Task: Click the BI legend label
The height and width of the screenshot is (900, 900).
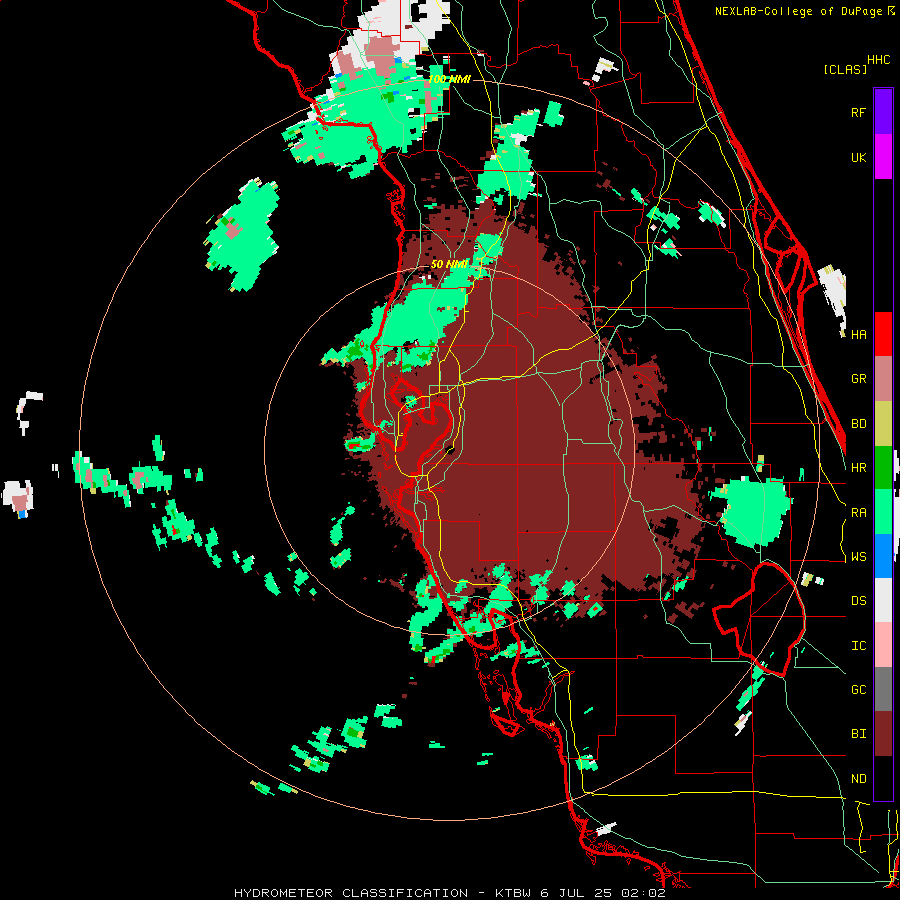Action: [858, 734]
